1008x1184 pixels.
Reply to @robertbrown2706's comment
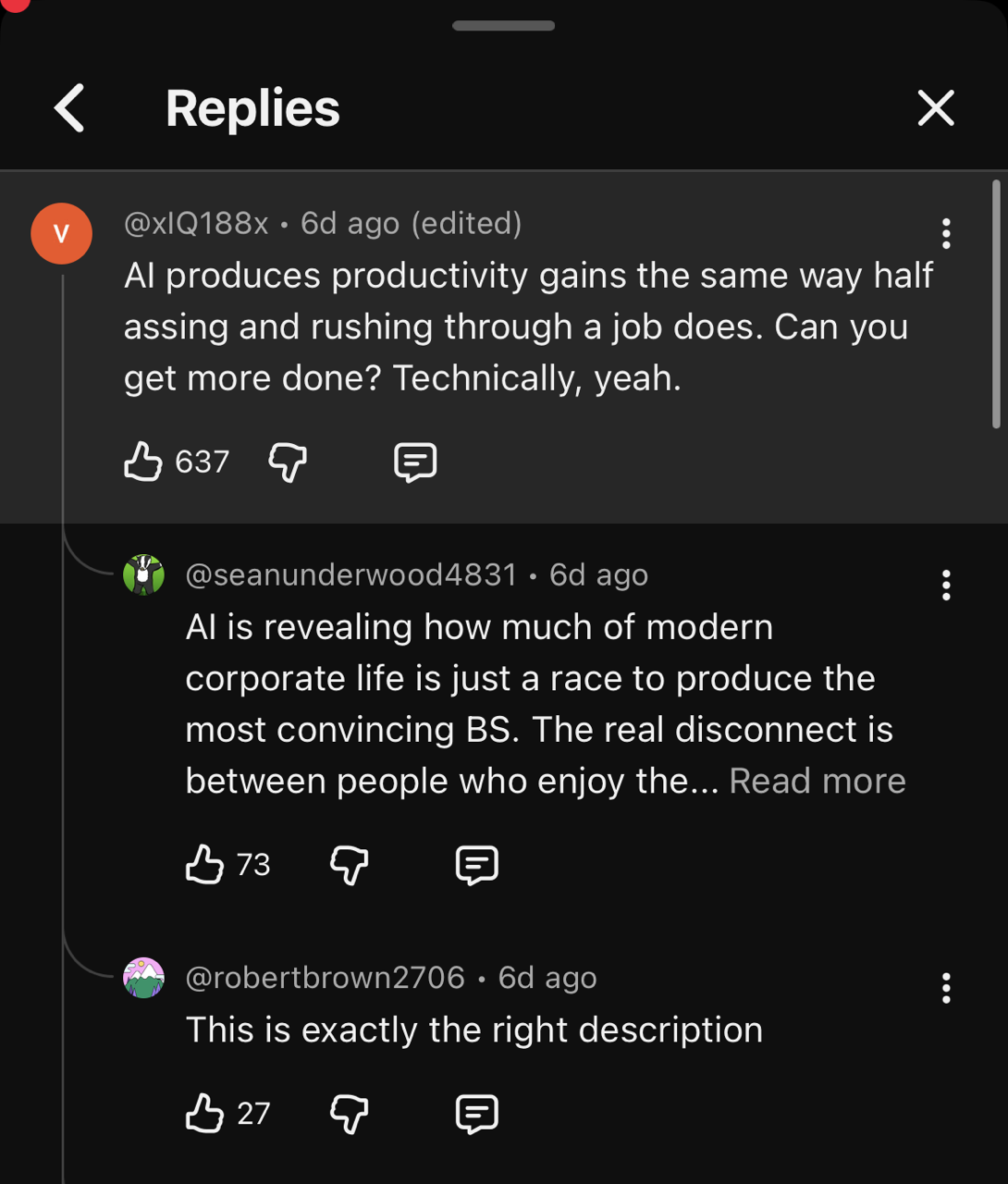(477, 1113)
